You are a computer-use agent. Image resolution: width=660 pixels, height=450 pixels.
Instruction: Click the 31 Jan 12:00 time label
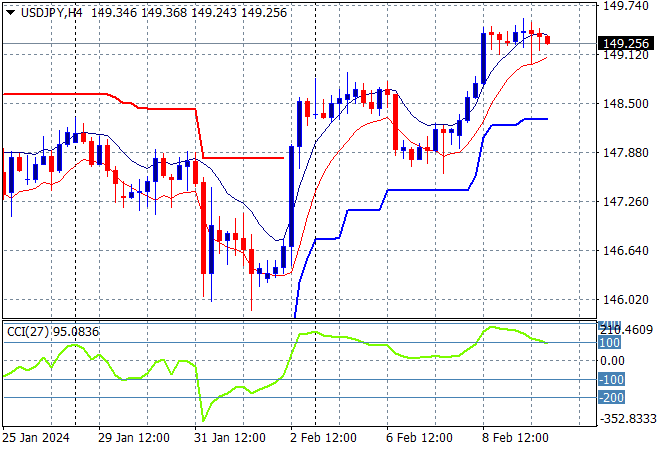(230, 438)
